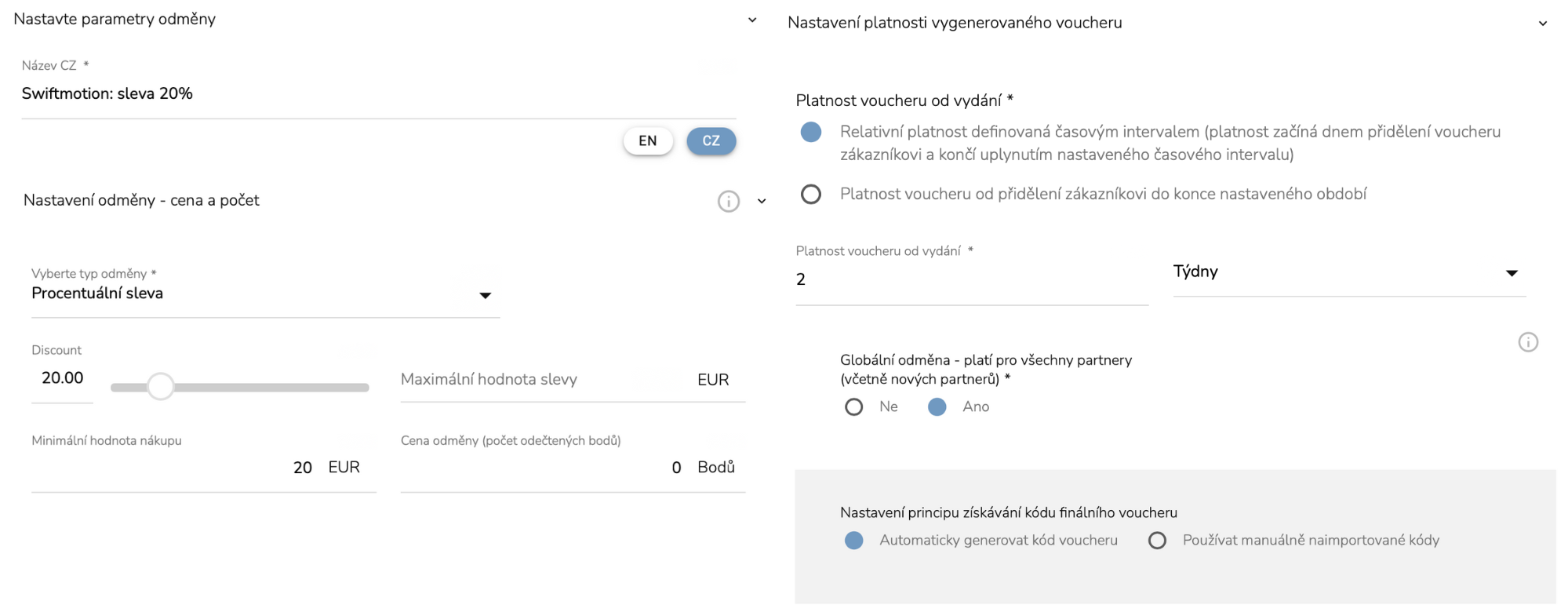Select validity until end of set period
The height and width of the screenshot is (616, 1568).
[811, 194]
